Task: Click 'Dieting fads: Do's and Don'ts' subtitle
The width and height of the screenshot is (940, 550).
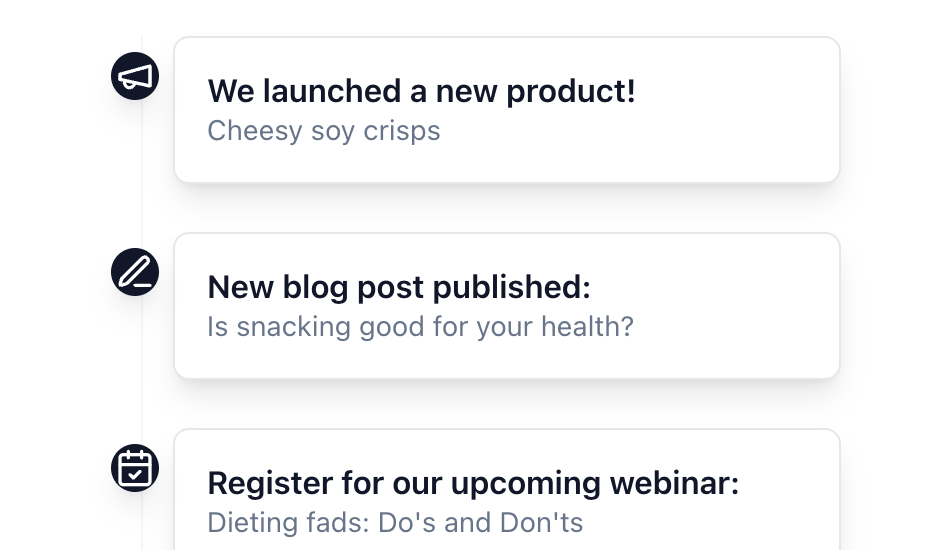Action: [394, 522]
